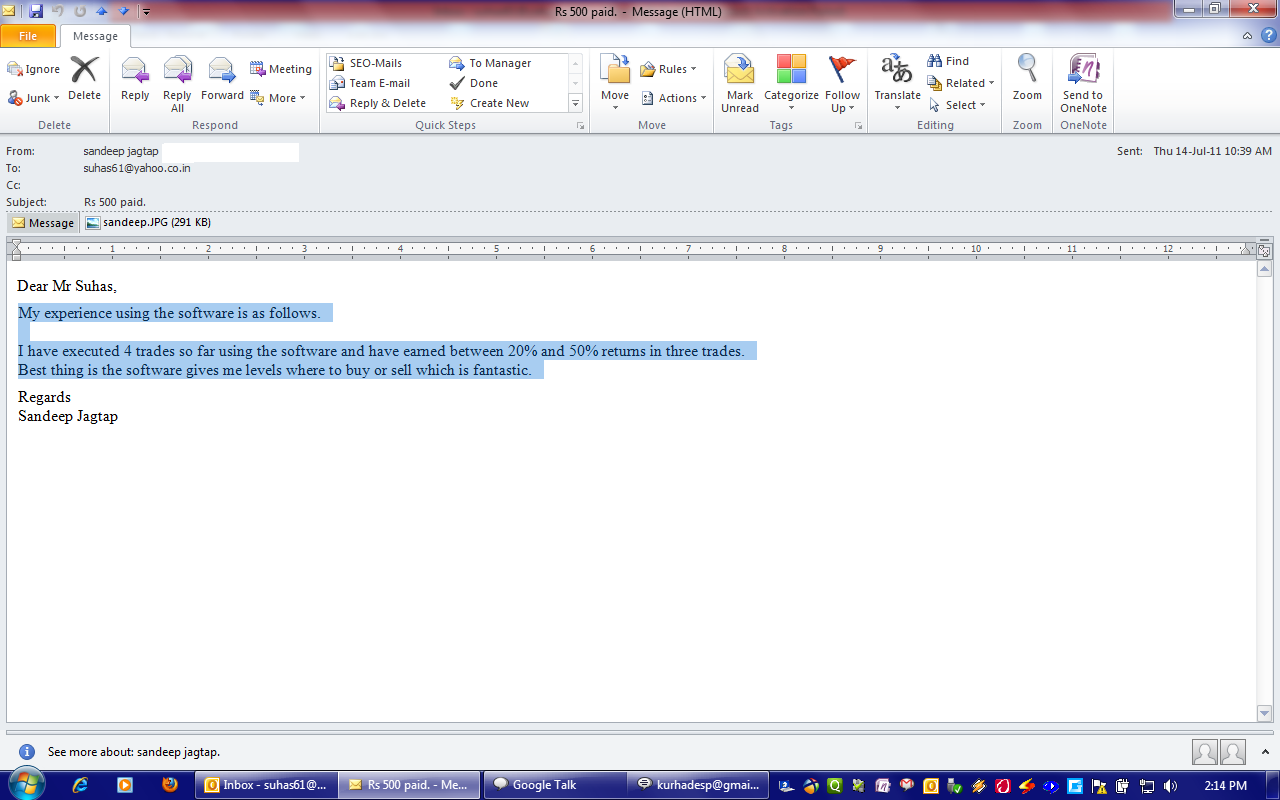Switch to Google Talk taskbar window
Viewport: 1280px width, 800px height.
tap(553, 785)
